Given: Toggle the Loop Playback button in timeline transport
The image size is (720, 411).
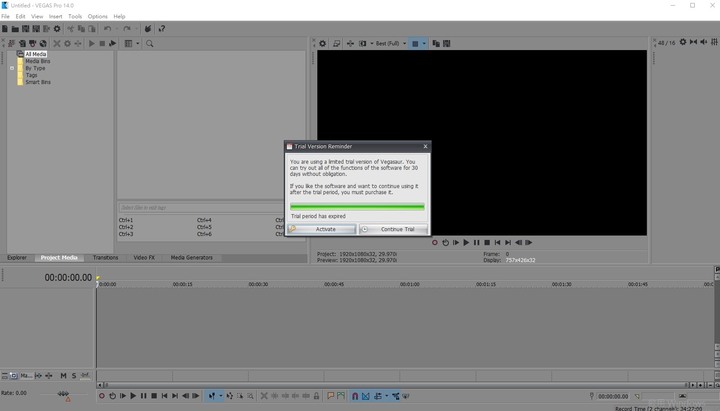Looking at the screenshot, I should 112,396.
